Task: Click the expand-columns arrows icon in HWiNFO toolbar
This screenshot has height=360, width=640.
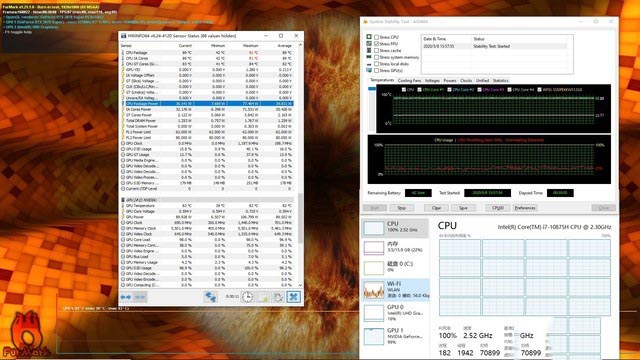Action: tap(126, 297)
